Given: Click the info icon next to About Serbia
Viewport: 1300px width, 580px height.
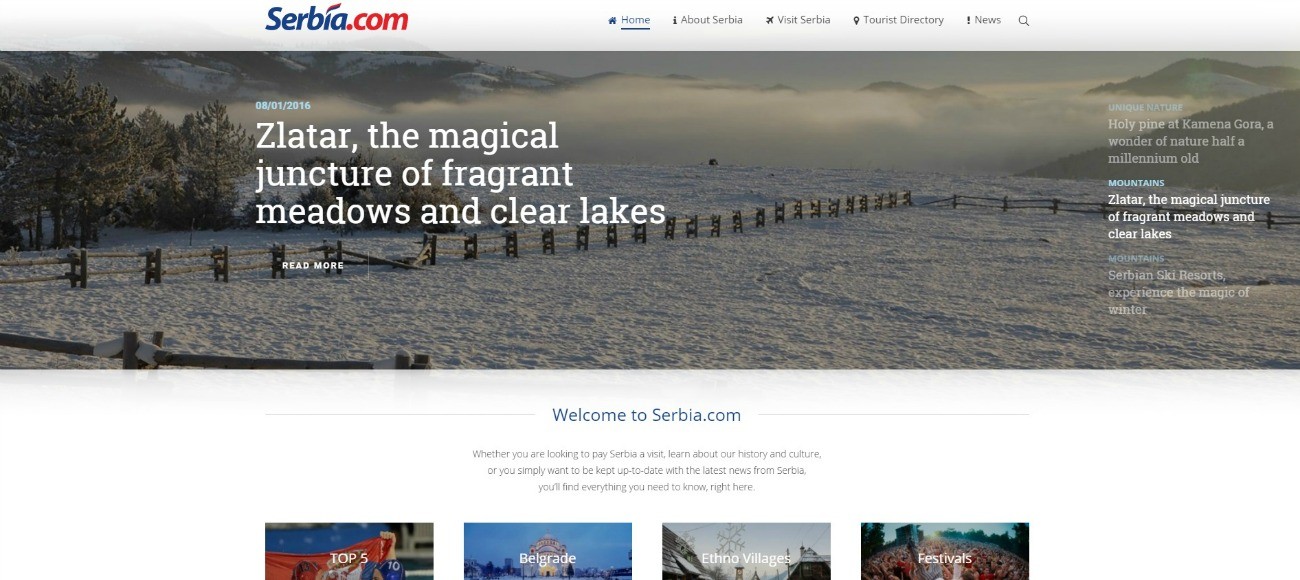Looking at the screenshot, I should [x=675, y=20].
